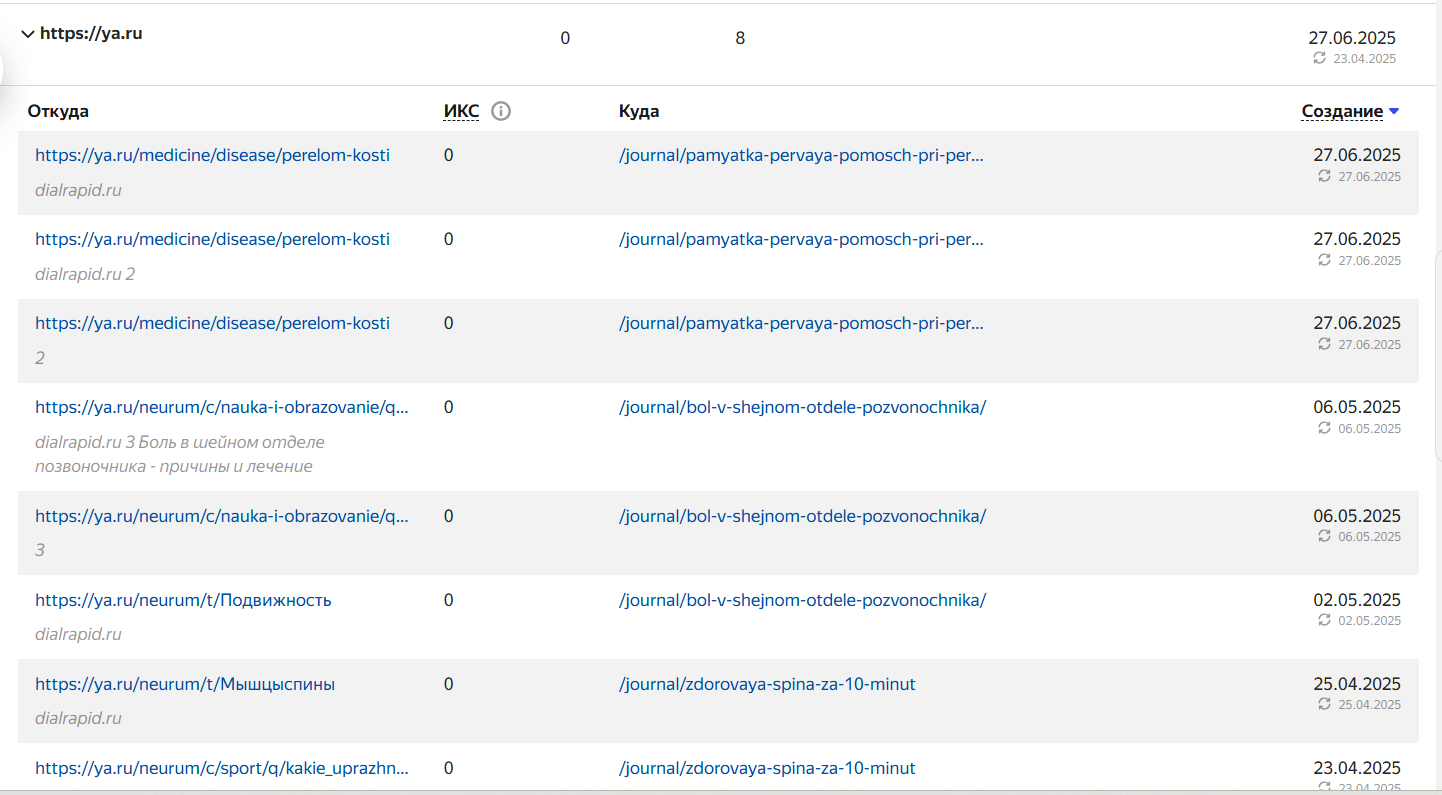
Task: Click refresh icon in the 'dialrapid.ru 2' row
Action: click(1324, 260)
